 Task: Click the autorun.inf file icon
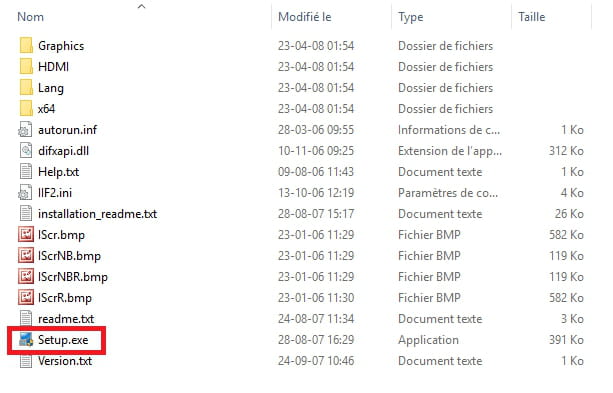click(x=25, y=130)
